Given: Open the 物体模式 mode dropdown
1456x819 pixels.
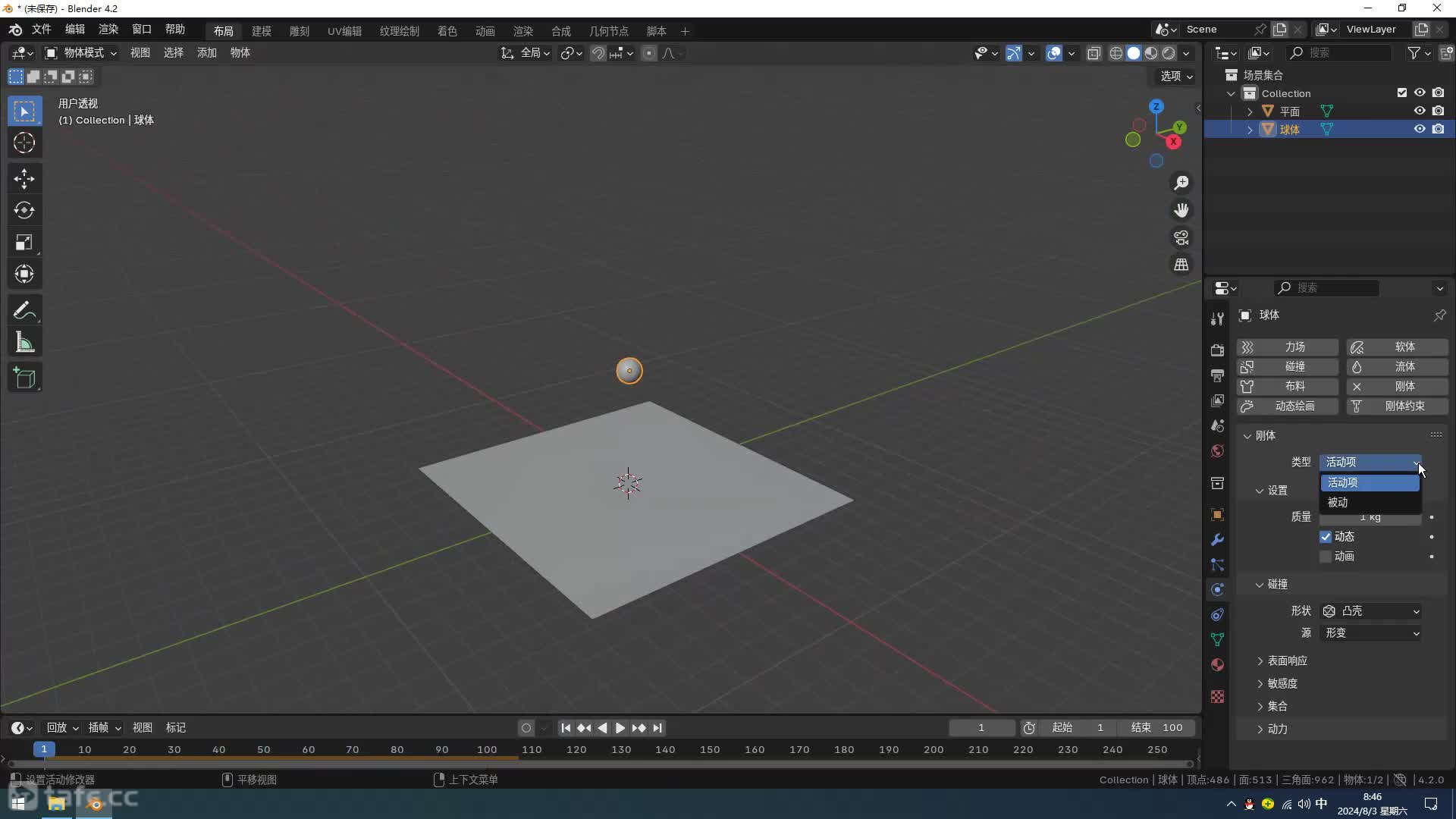Looking at the screenshot, I should pyautogui.click(x=80, y=53).
